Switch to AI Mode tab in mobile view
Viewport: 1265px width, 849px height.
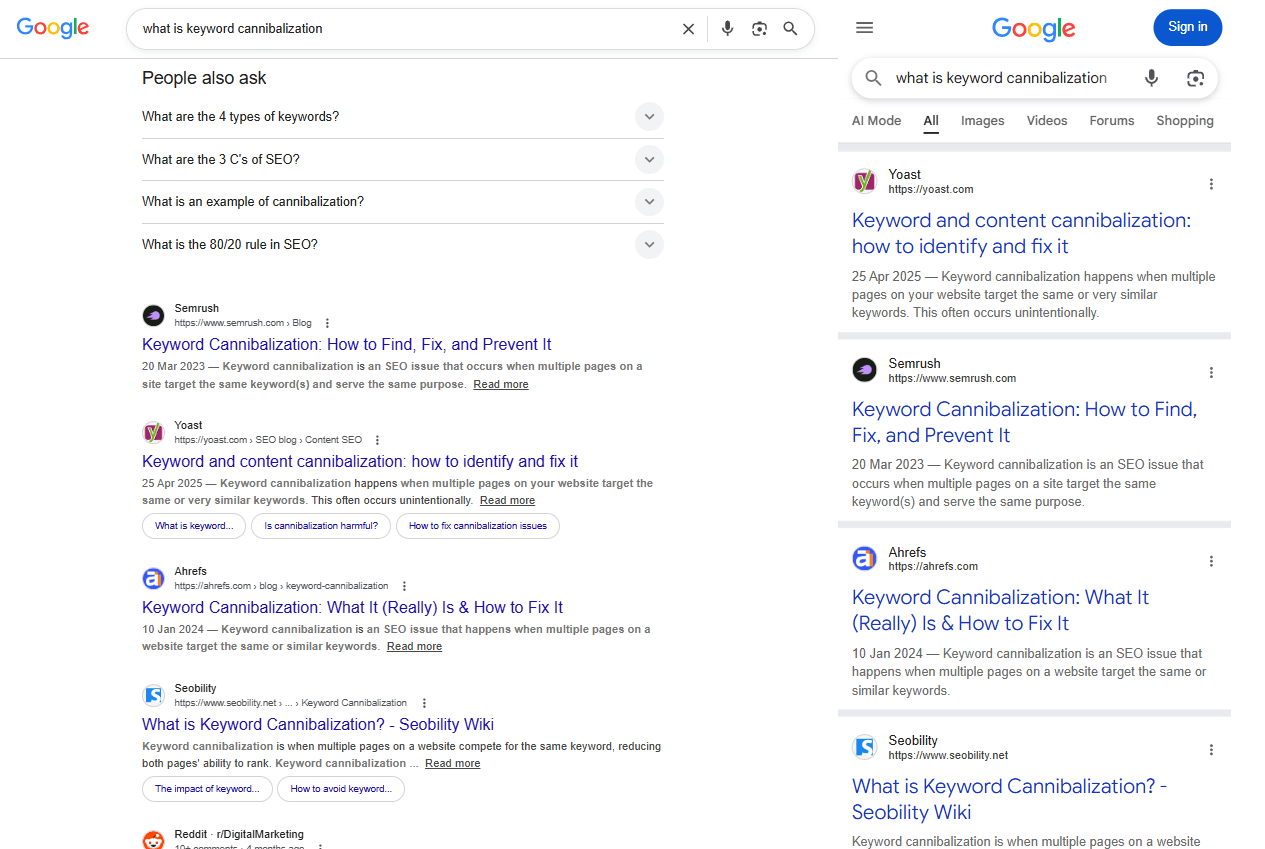(876, 121)
